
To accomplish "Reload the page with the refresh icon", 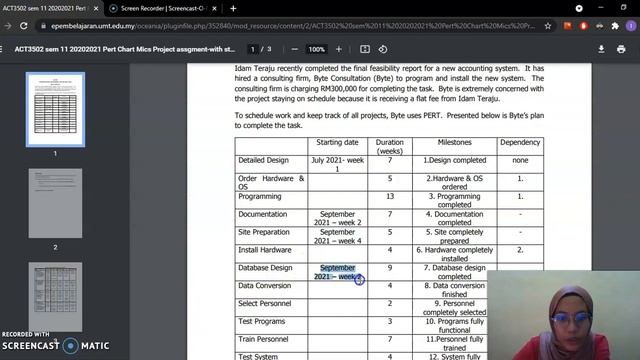I will pos(24,26).
